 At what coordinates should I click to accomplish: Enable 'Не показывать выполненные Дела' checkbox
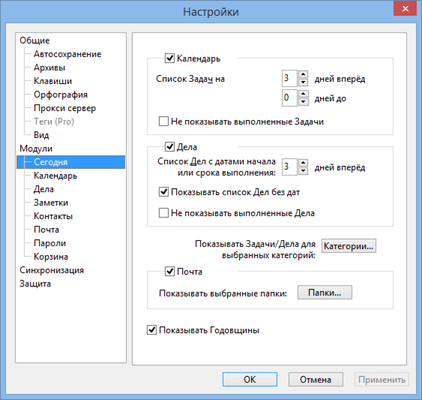164,213
